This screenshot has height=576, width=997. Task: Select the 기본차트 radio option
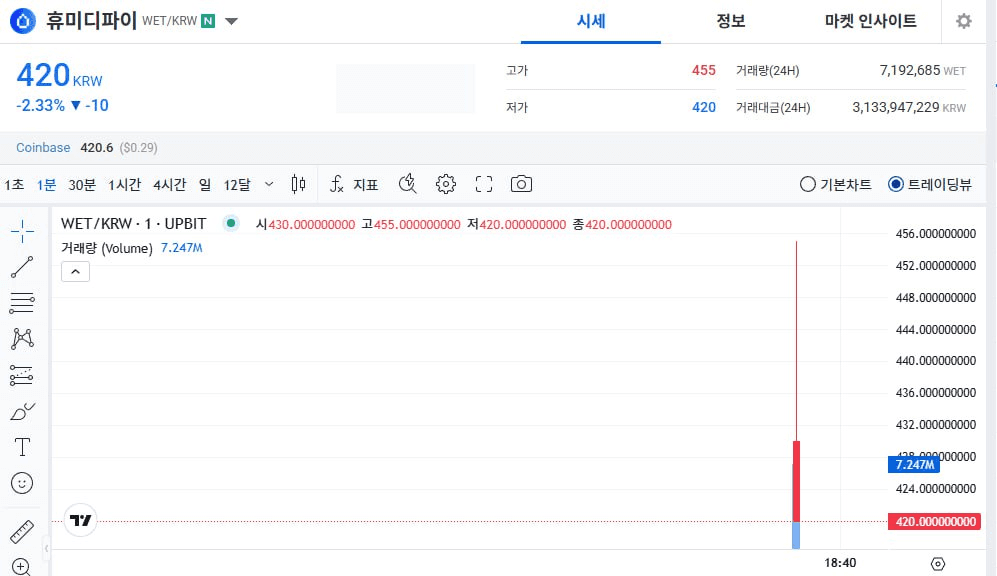tap(808, 184)
